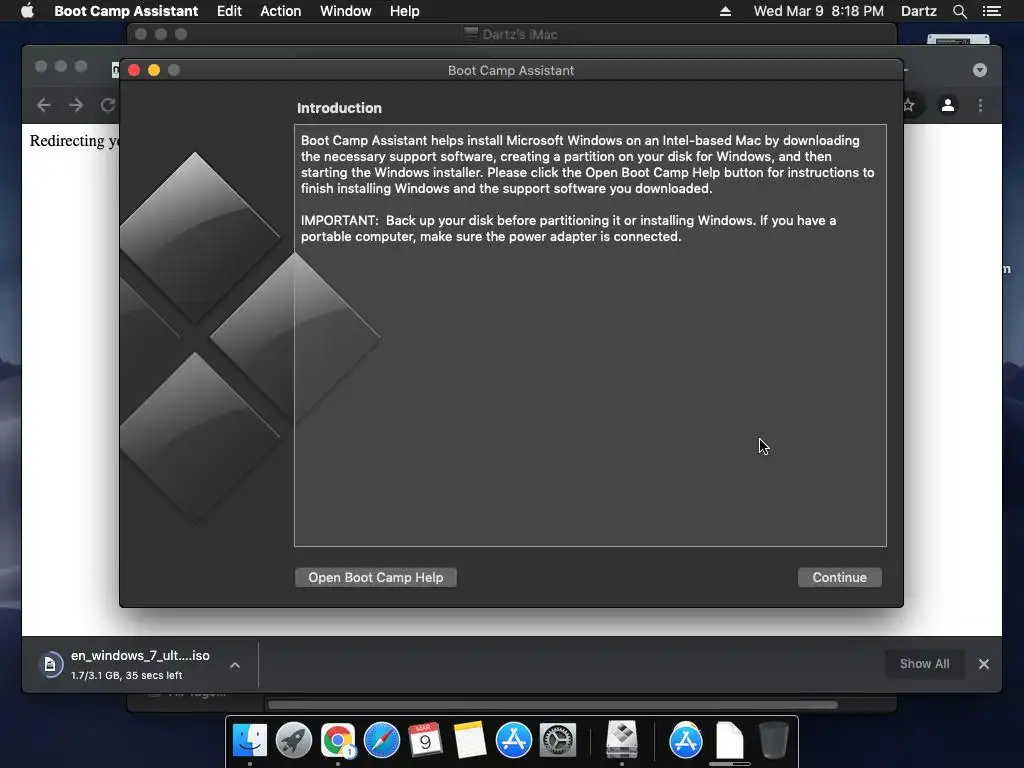Open the Applications folder stack in Dock

[685, 740]
